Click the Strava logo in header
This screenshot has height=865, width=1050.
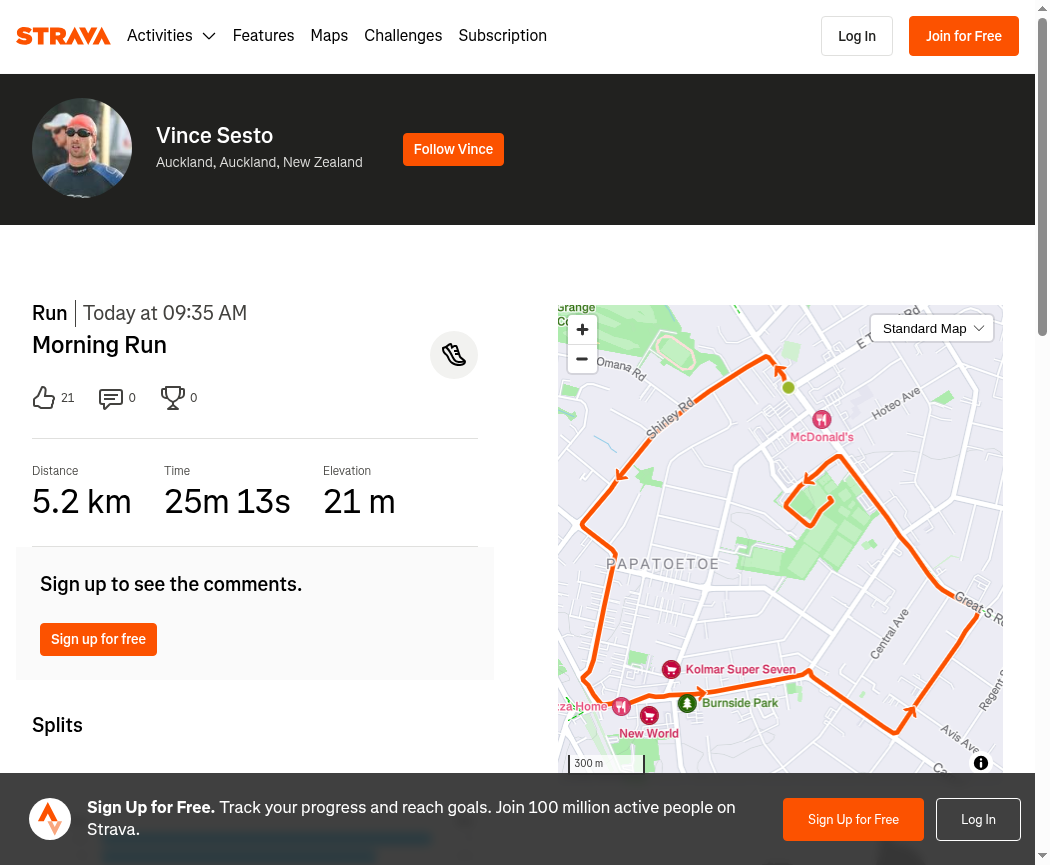point(63,35)
